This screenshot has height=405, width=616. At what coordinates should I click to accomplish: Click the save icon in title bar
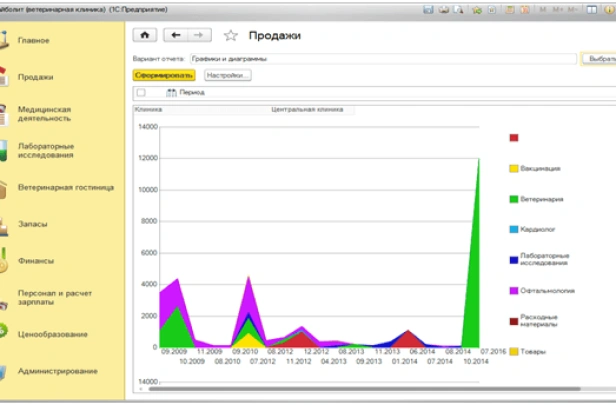click(x=429, y=8)
